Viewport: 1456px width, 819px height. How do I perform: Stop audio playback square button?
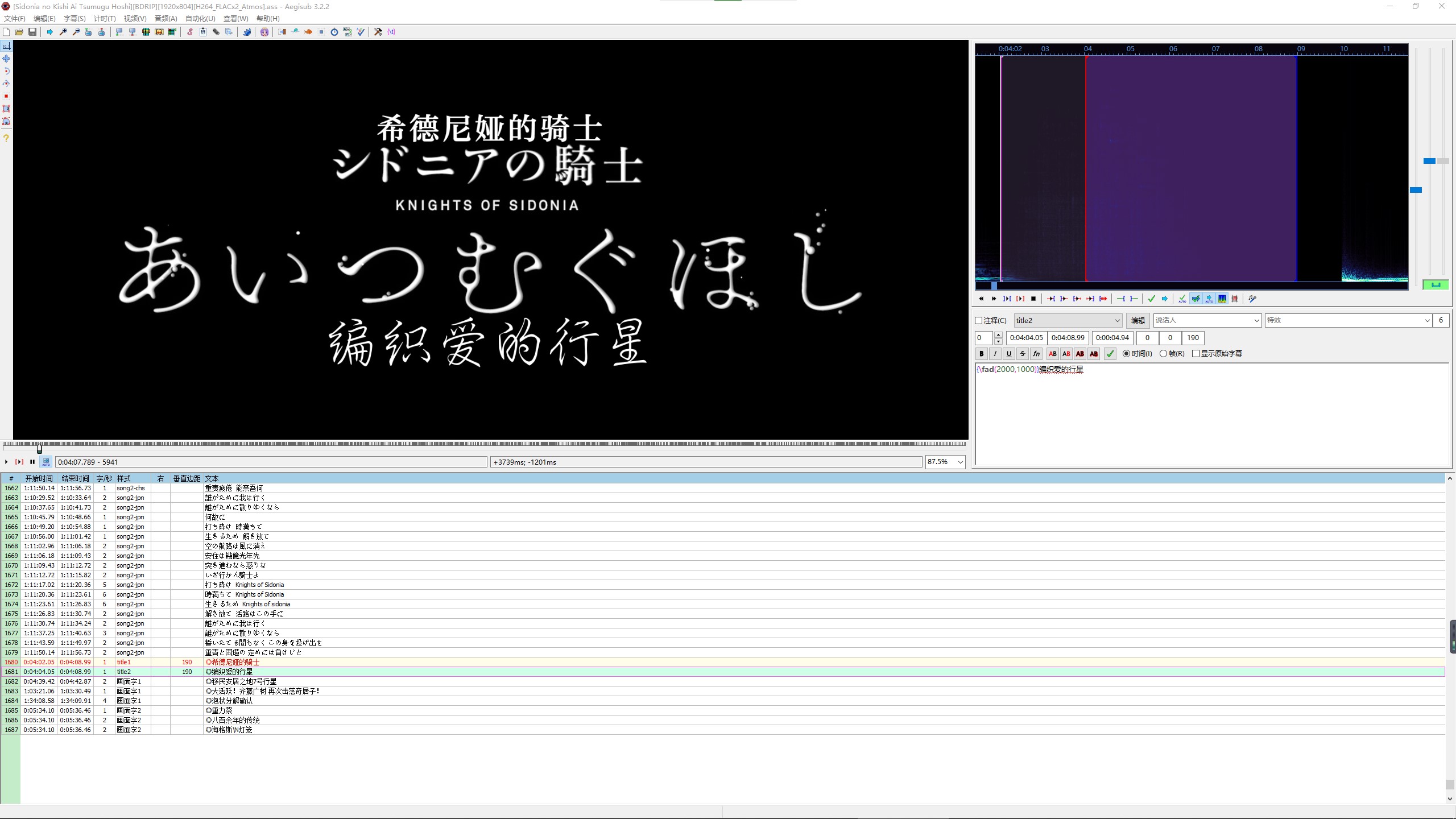1033,299
